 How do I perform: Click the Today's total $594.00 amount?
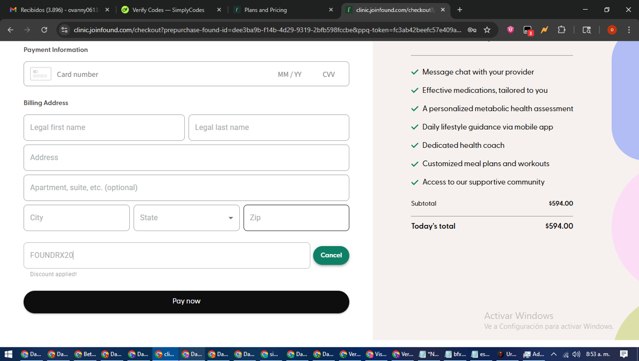pos(559,226)
